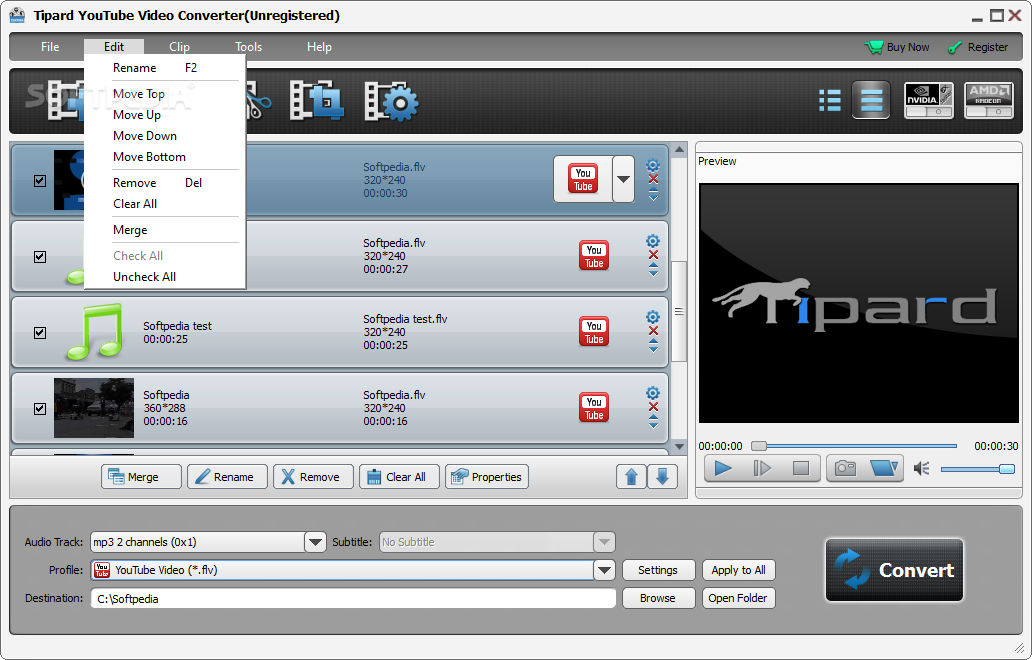Open the Tools menu

point(249,47)
